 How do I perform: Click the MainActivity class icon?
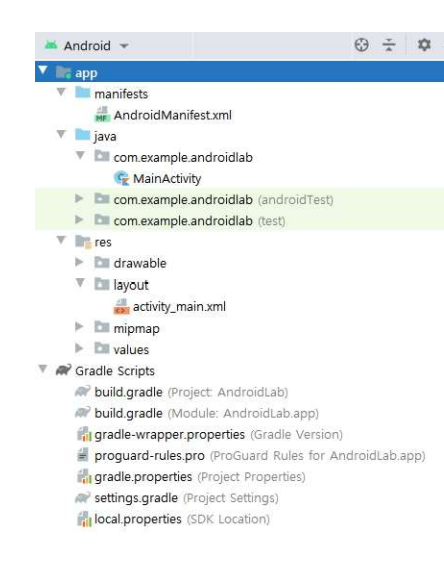pos(121,178)
